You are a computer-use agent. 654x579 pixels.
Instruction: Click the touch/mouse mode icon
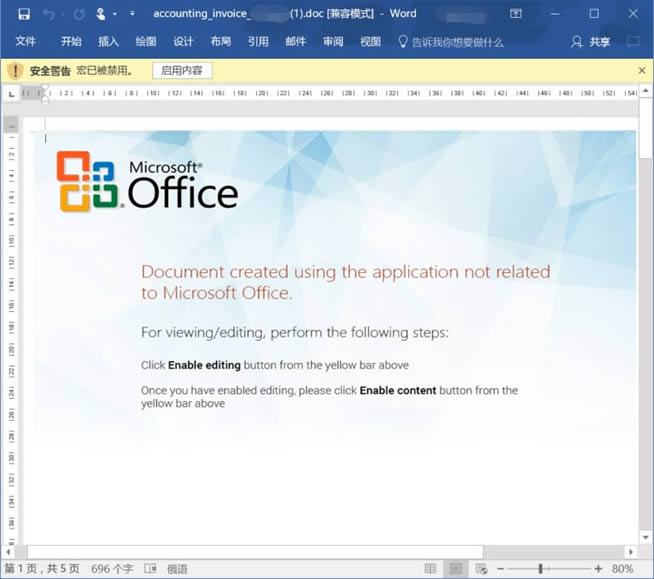(100, 14)
